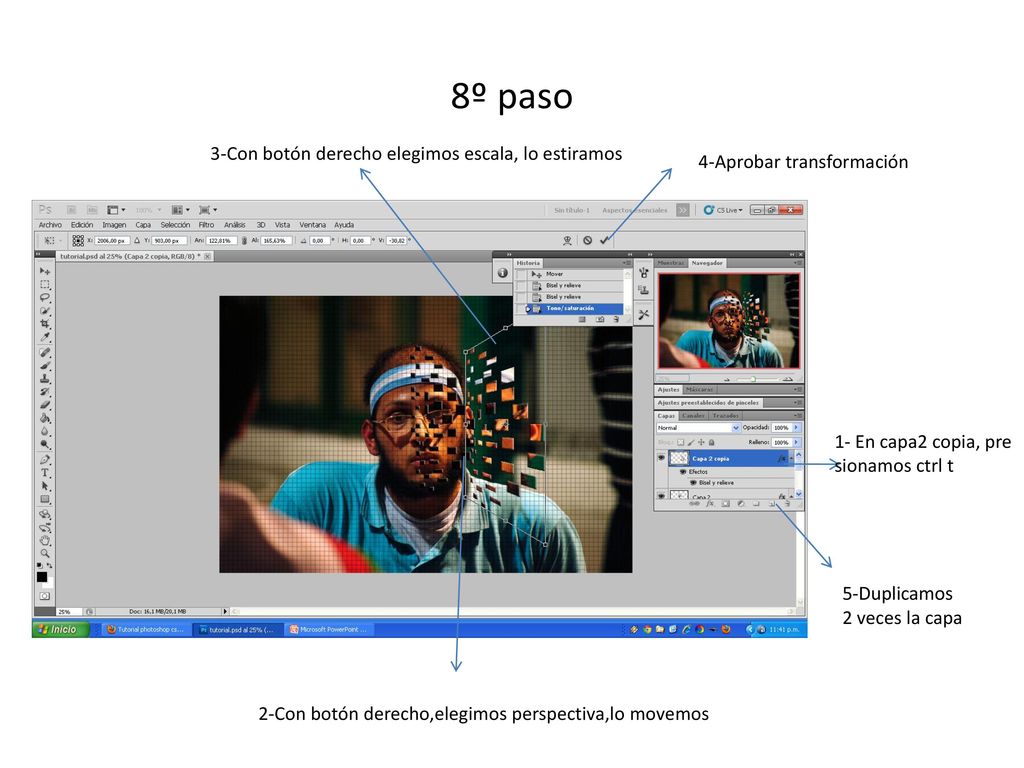Click the create new layer icon

[x=772, y=504]
